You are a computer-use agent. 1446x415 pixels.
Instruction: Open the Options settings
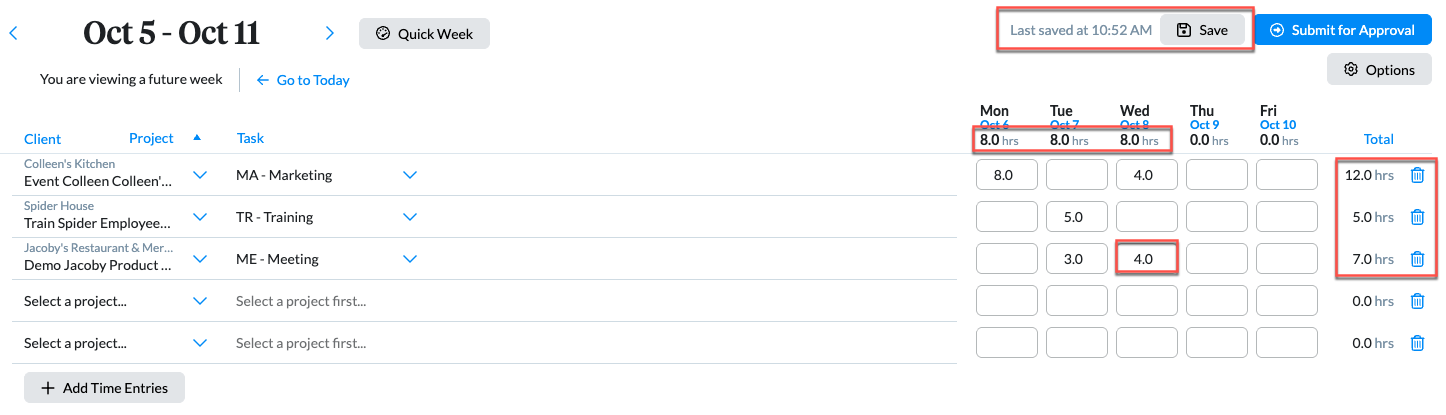pyautogui.click(x=1379, y=70)
